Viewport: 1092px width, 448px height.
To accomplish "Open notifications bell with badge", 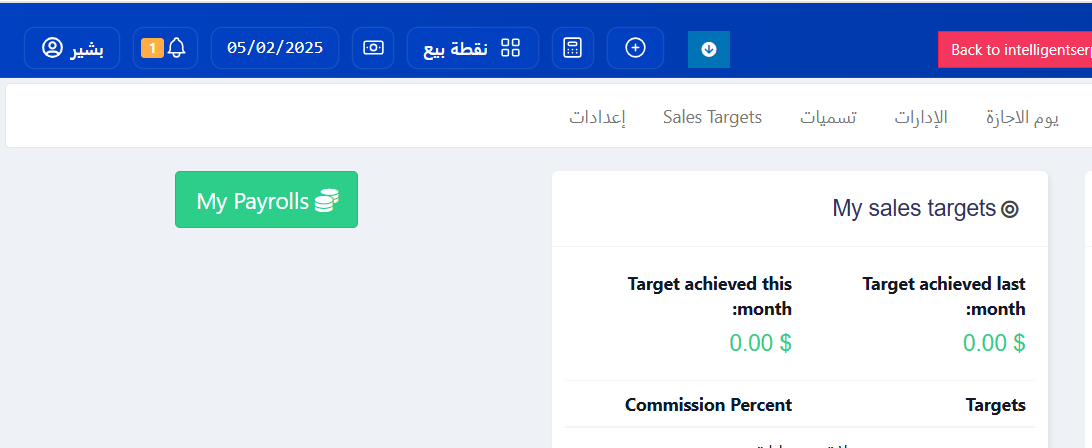I will [177, 47].
